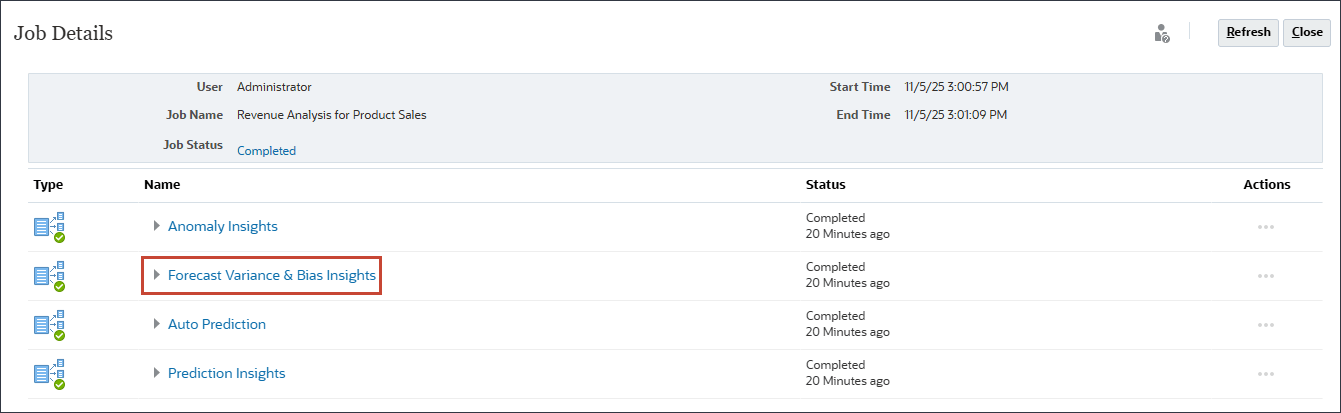This screenshot has width=1341, height=413.
Task: Click the user assistance icon near Refresh
Action: (x=1161, y=33)
